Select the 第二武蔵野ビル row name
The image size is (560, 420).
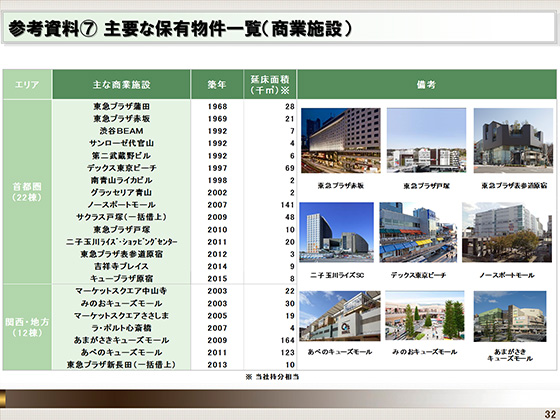pyautogui.click(x=121, y=156)
